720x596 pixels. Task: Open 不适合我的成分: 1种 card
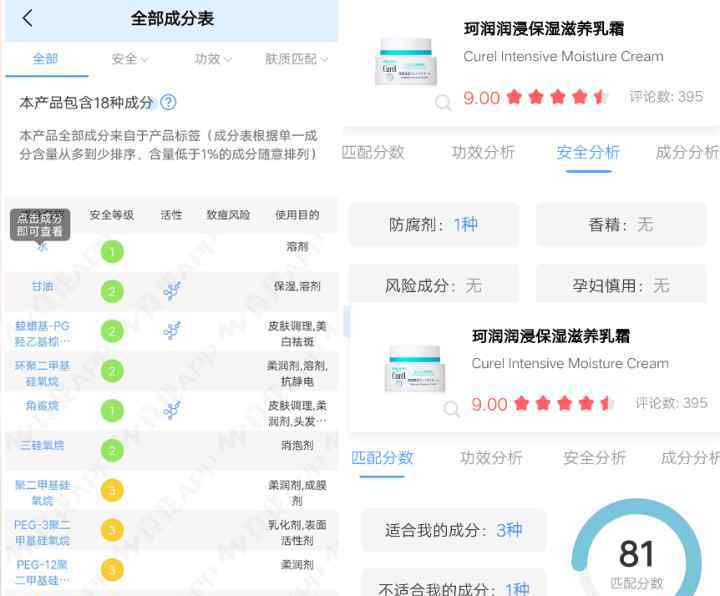coord(454,584)
